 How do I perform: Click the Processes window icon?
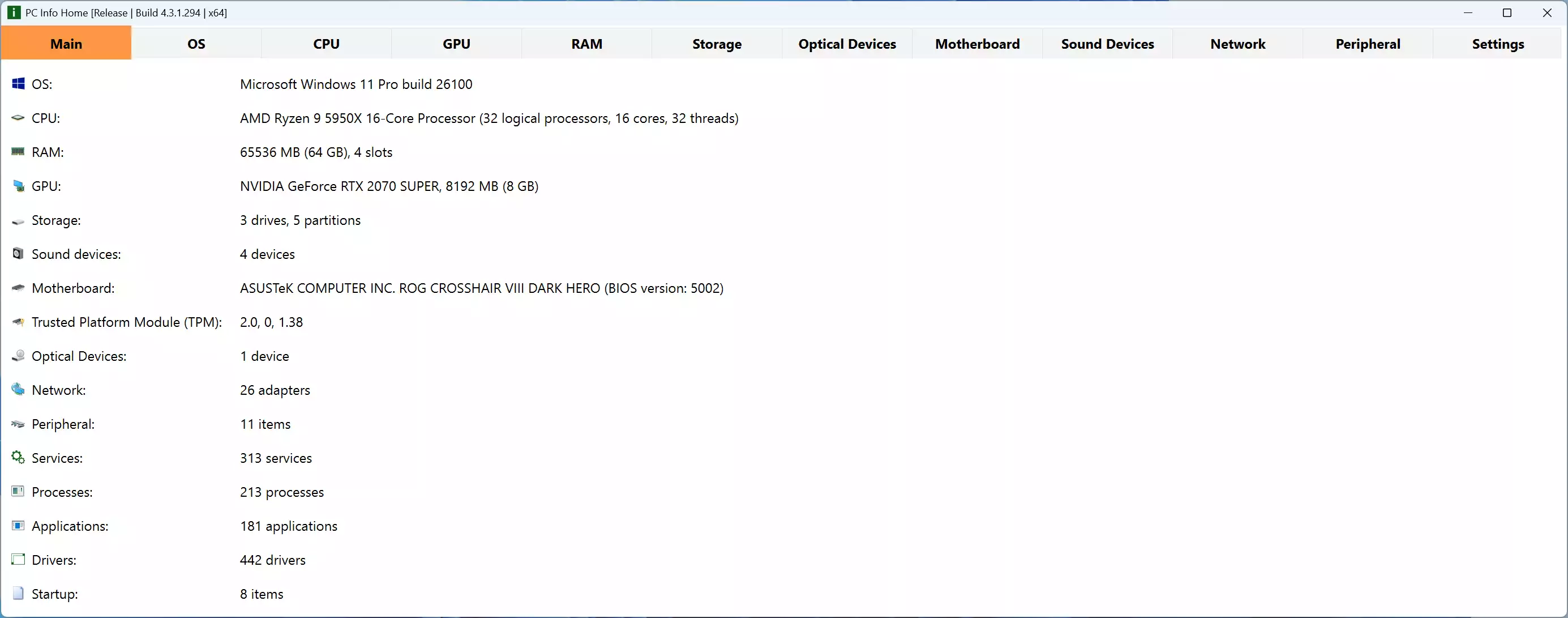(18, 491)
